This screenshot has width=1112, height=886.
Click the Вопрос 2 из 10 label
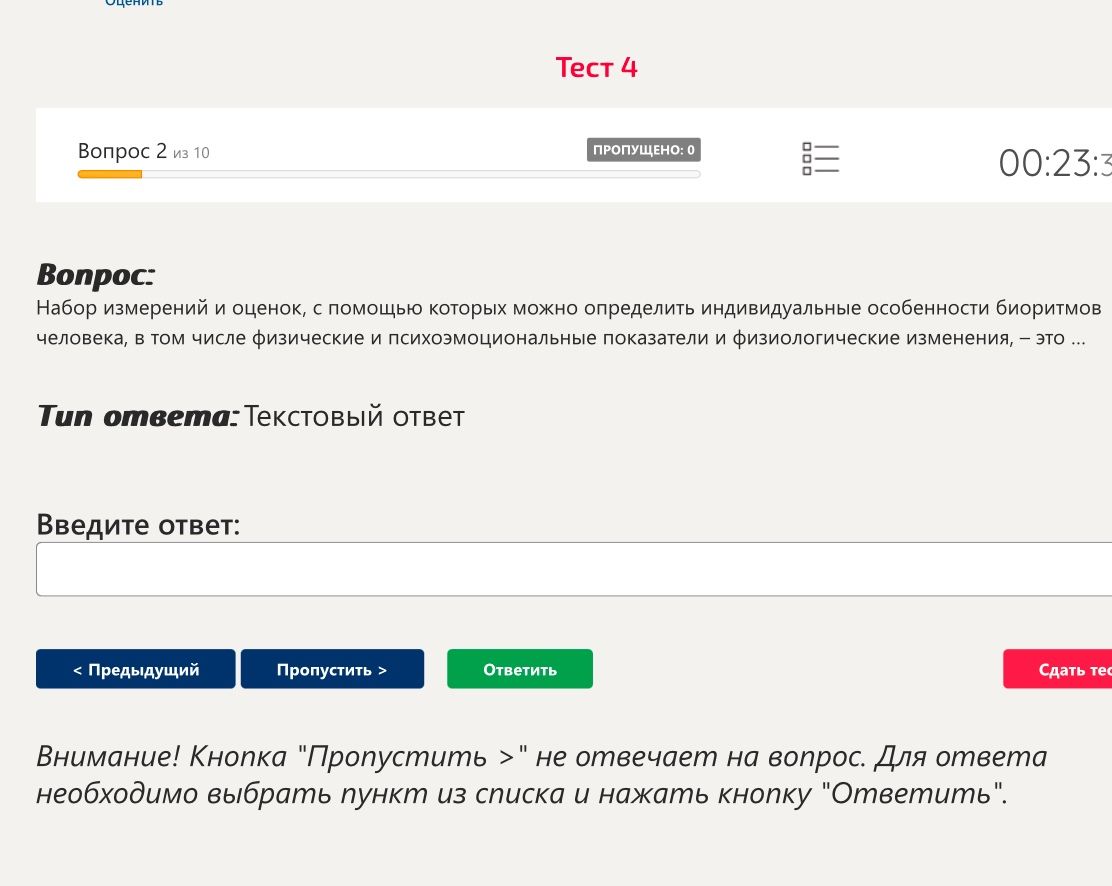(143, 151)
